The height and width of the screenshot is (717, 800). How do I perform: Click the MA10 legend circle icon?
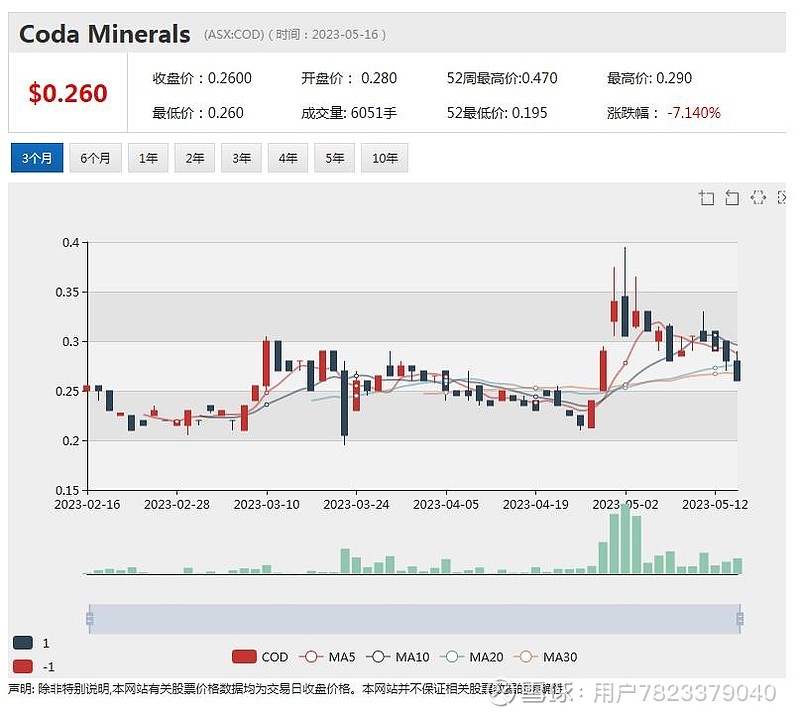(378, 656)
